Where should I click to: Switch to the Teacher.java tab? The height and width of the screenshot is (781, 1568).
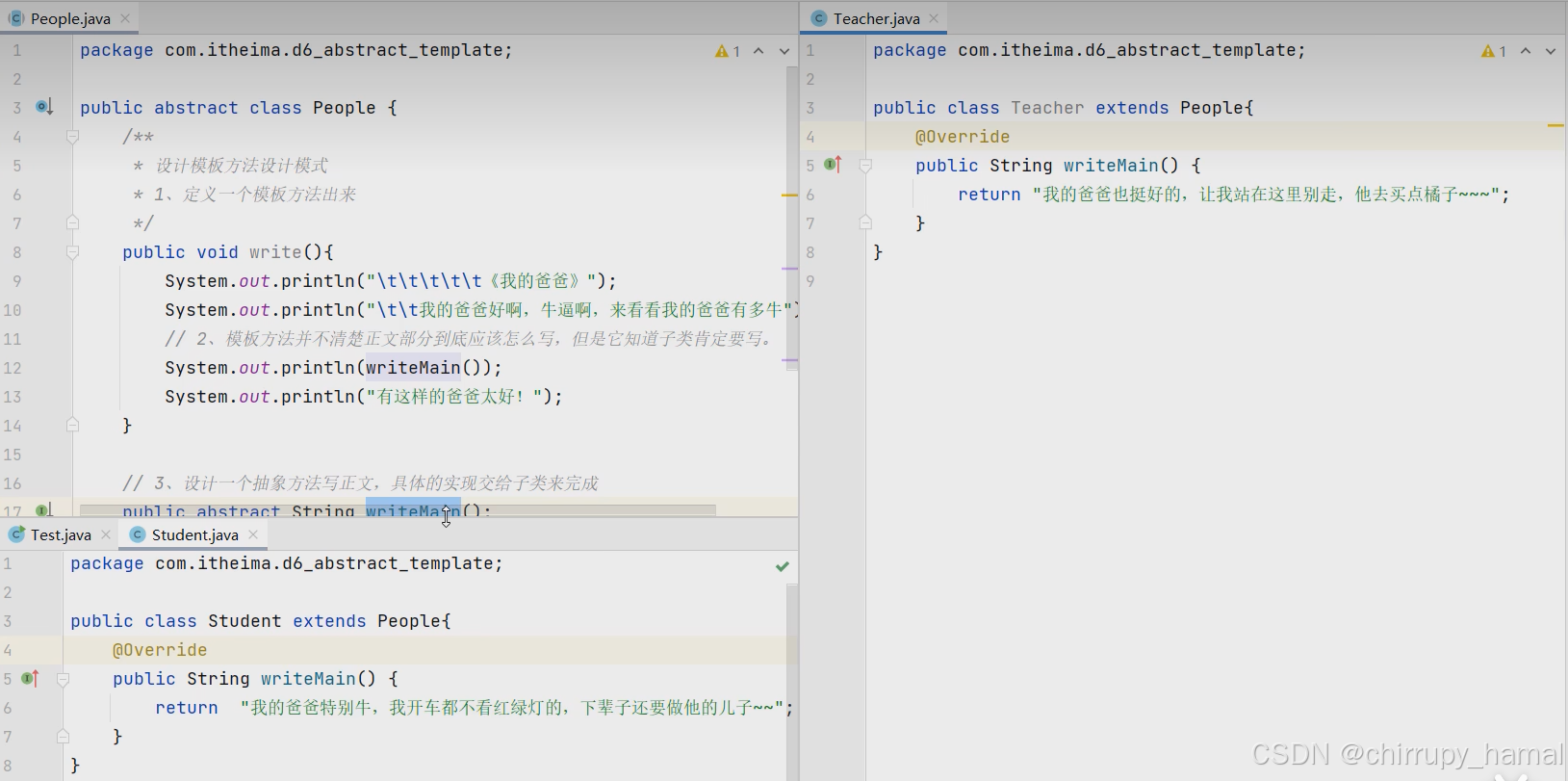click(876, 18)
